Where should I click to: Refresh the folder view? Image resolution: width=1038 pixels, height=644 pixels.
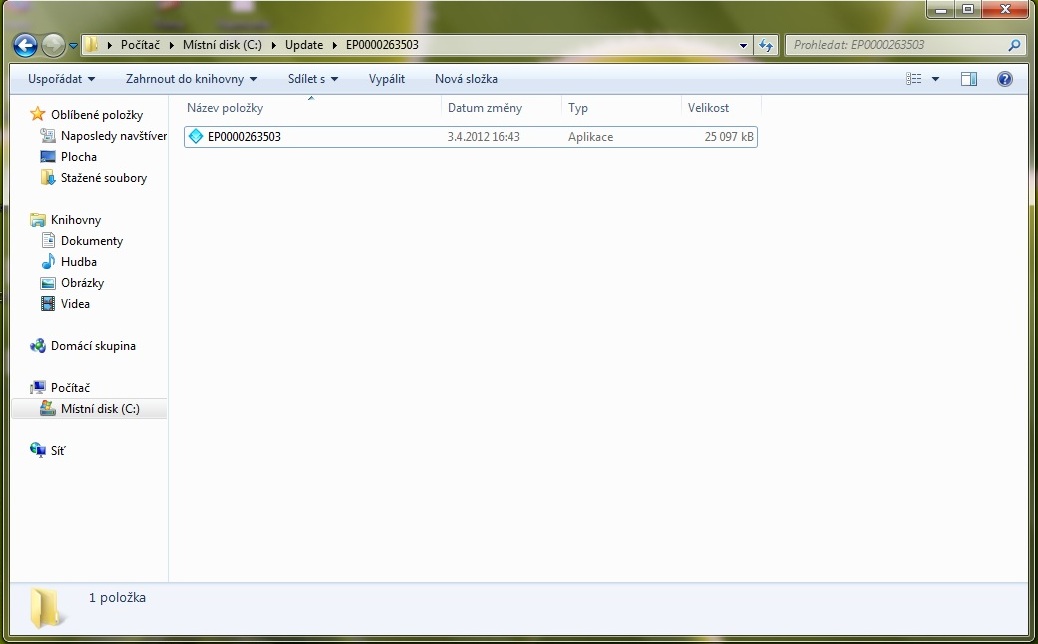tap(766, 45)
